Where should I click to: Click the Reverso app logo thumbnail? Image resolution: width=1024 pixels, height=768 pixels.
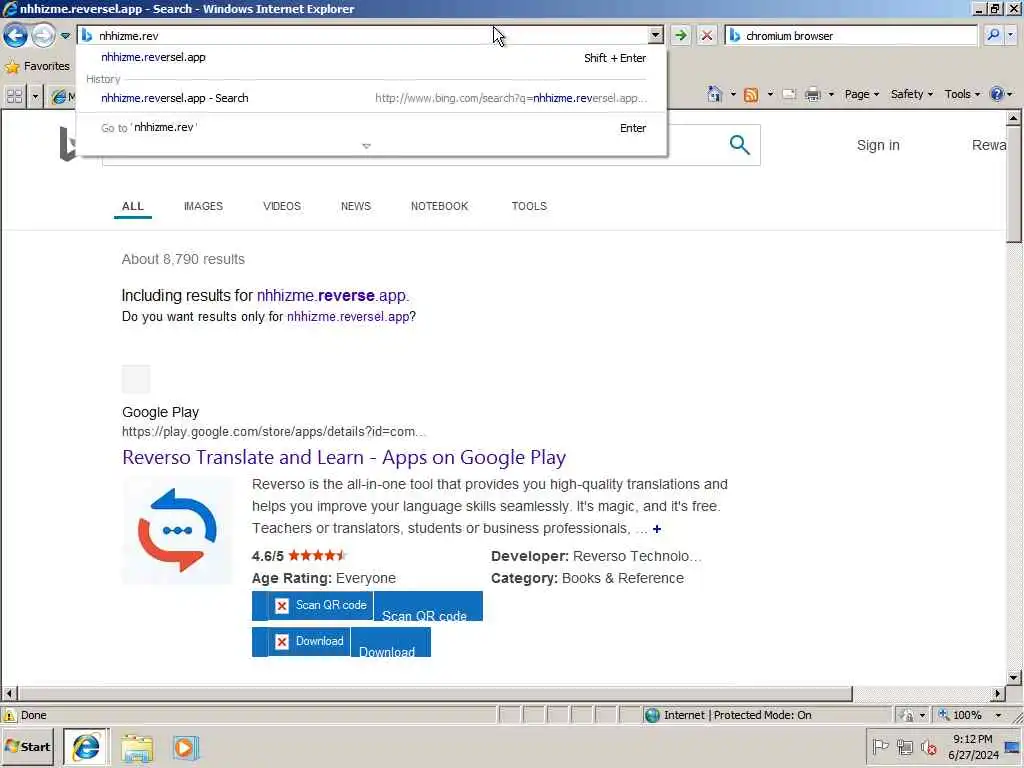click(x=177, y=530)
